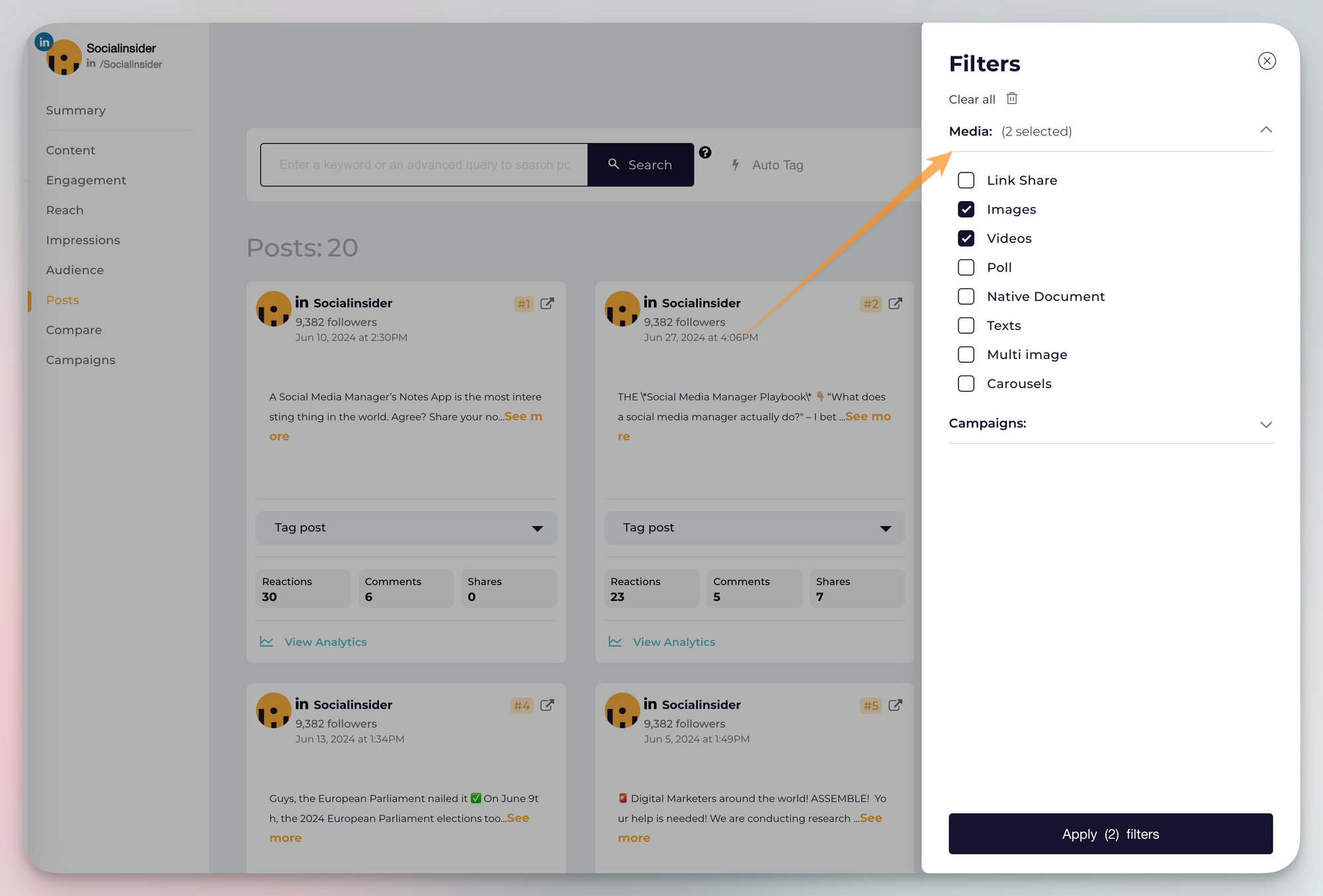Open Tag post dropdown on post #1
This screenshot has width=1323, height=896.
coord(406,528)
